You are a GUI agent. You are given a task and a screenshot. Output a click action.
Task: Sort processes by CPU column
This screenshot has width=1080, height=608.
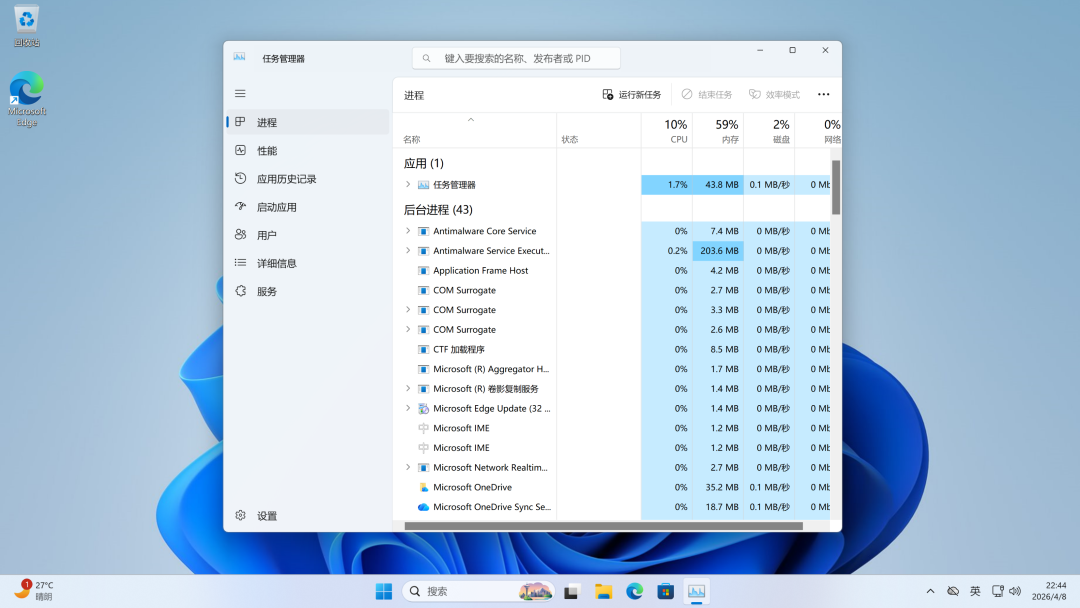[667, 131]
